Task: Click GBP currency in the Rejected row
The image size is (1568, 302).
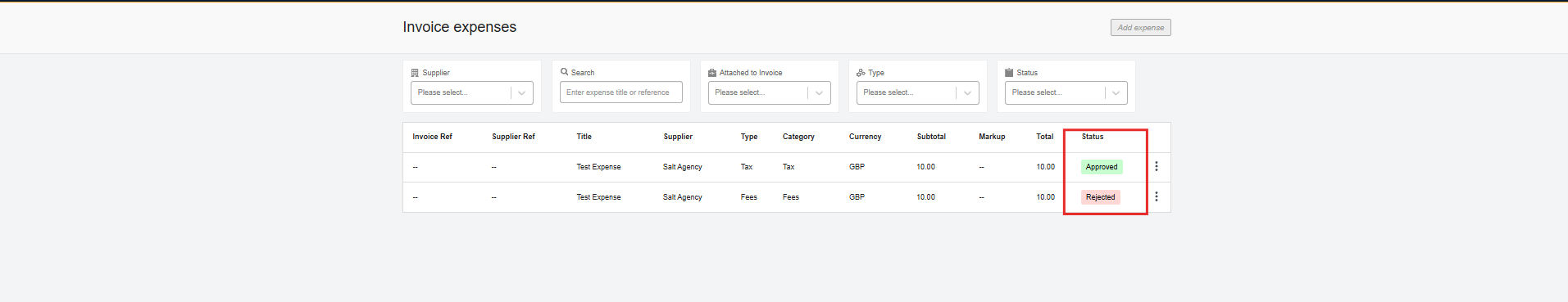Action: click(x=857, y=197)
